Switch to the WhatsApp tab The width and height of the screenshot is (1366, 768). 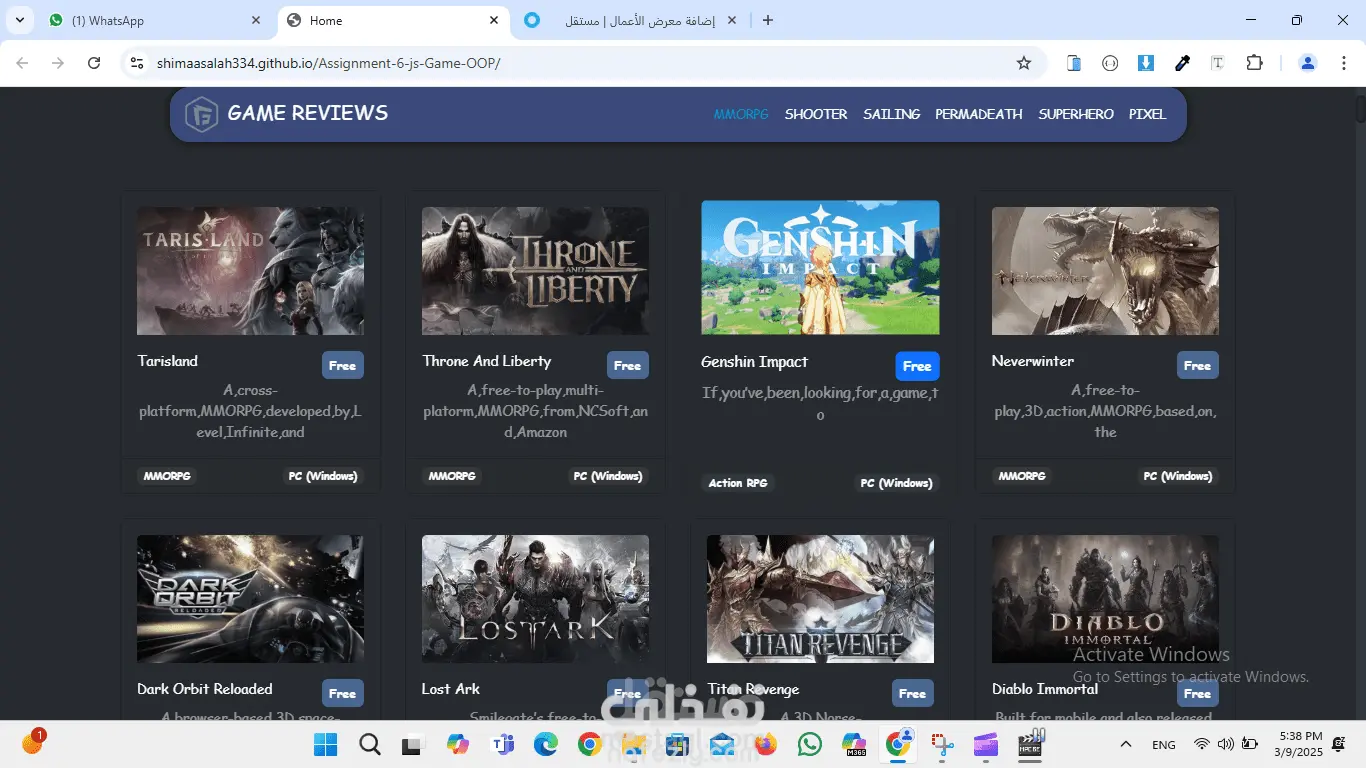point(155,20)
